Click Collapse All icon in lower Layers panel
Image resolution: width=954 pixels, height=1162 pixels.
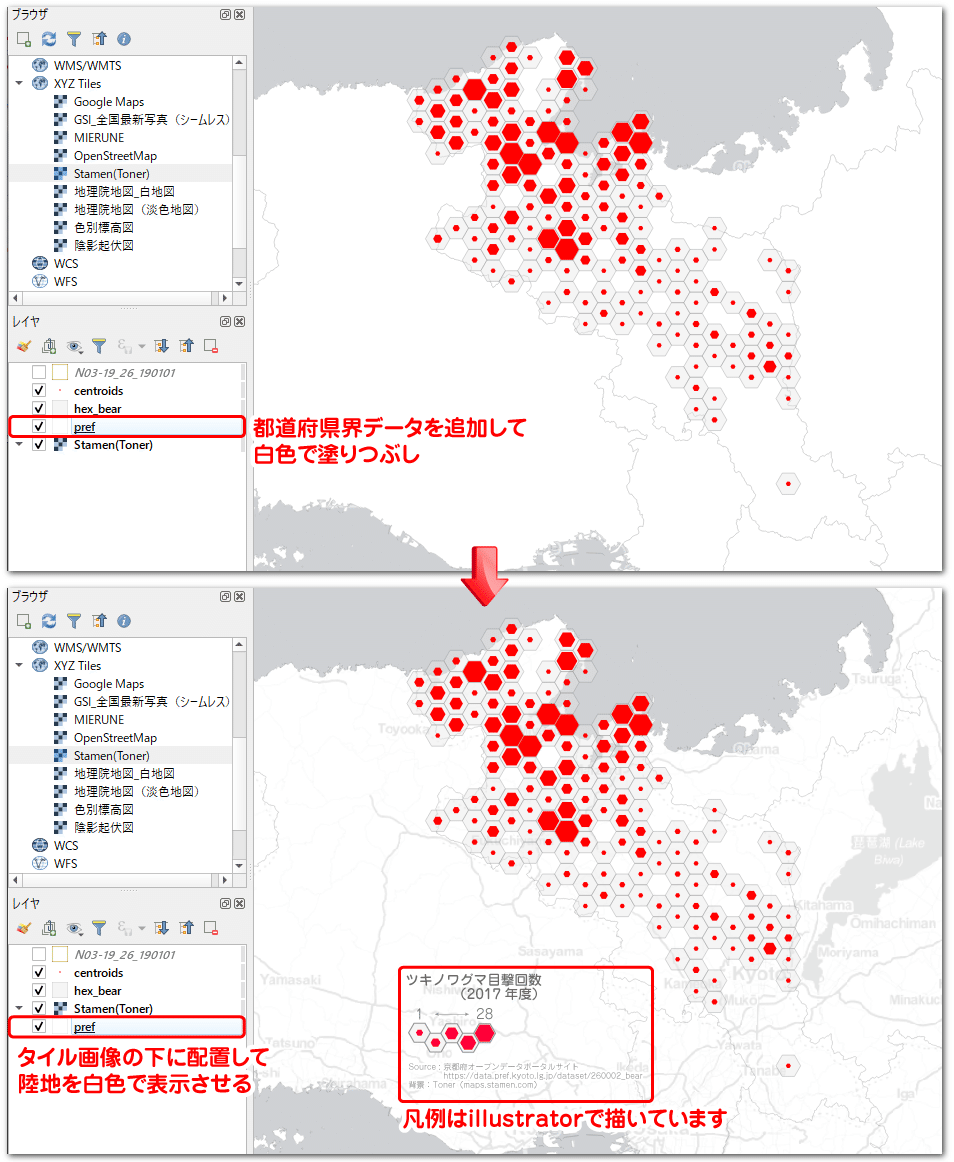(x=186, y=928)
